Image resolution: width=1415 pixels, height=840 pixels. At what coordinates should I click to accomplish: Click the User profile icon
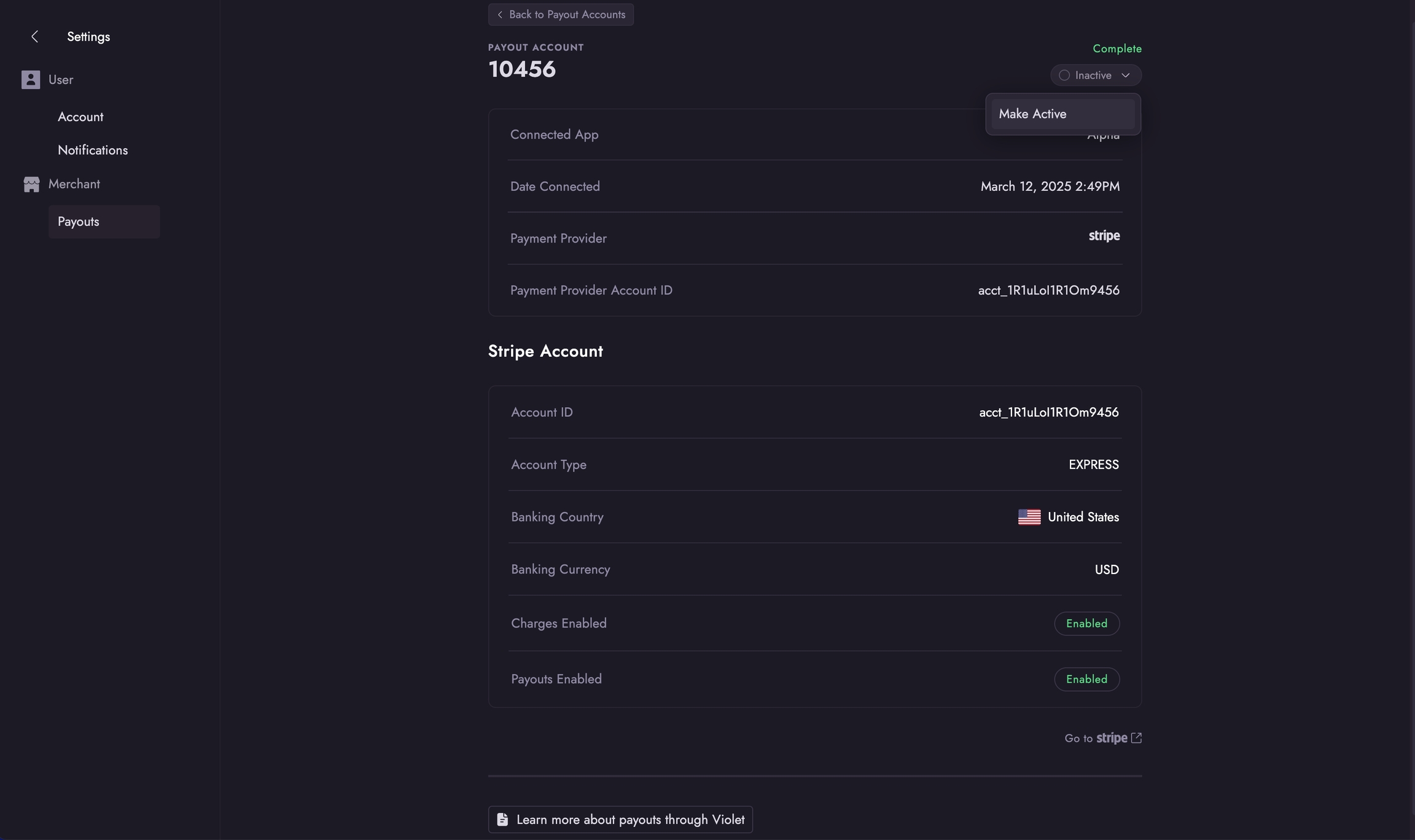pyautogui.click(x=31, y=80)
